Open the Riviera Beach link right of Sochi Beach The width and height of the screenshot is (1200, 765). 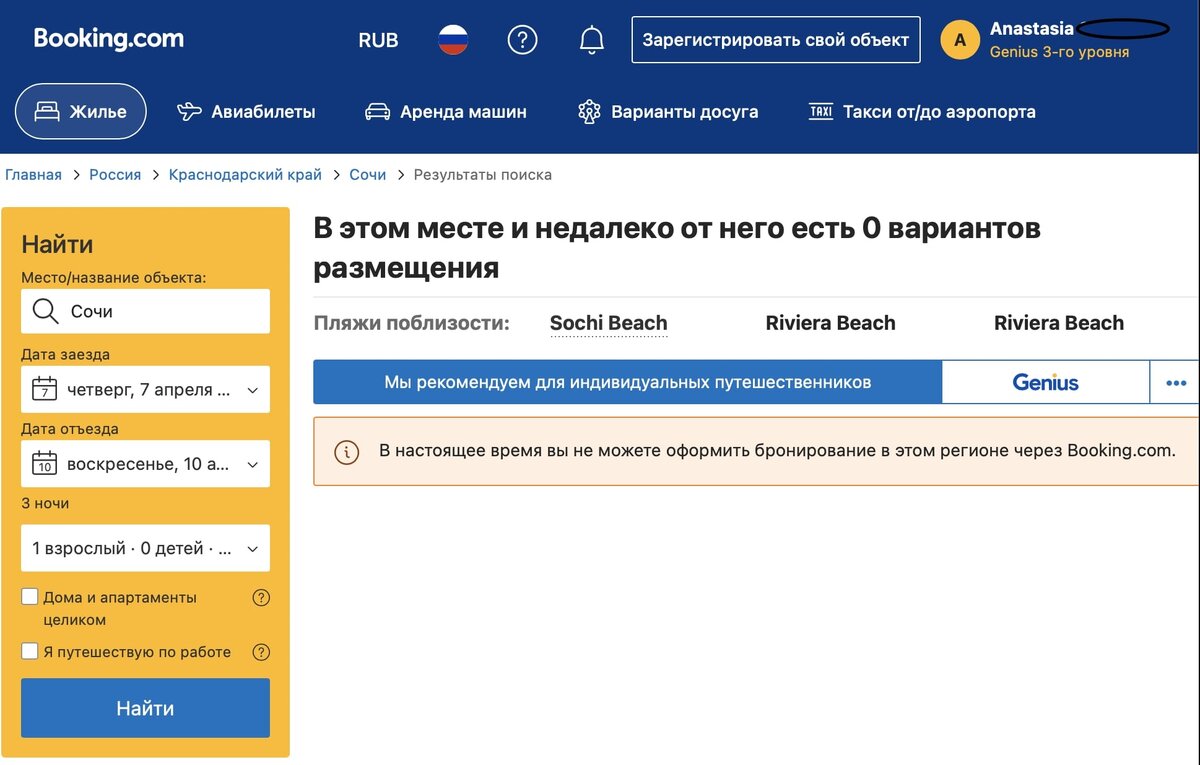click(830, 323)
